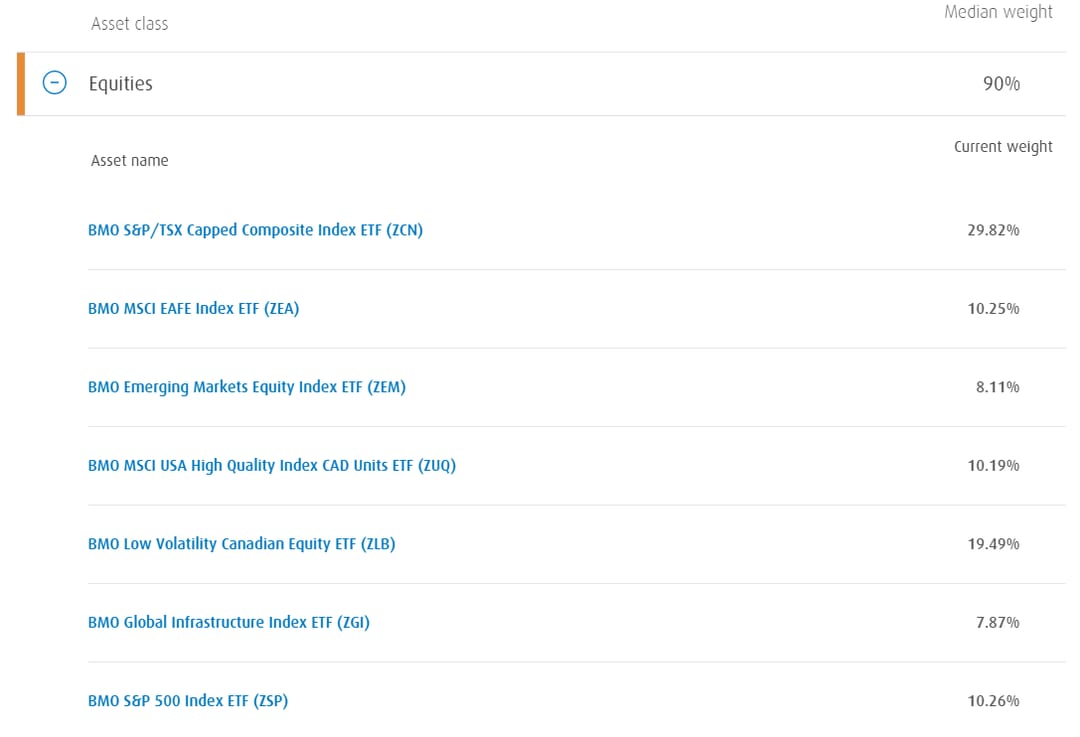Viewport: 1080px width, 737px height.
Task: Open BMO Low Volatility Canadian Equity ETF (ZLB)
Action: (x=242, y=544)
